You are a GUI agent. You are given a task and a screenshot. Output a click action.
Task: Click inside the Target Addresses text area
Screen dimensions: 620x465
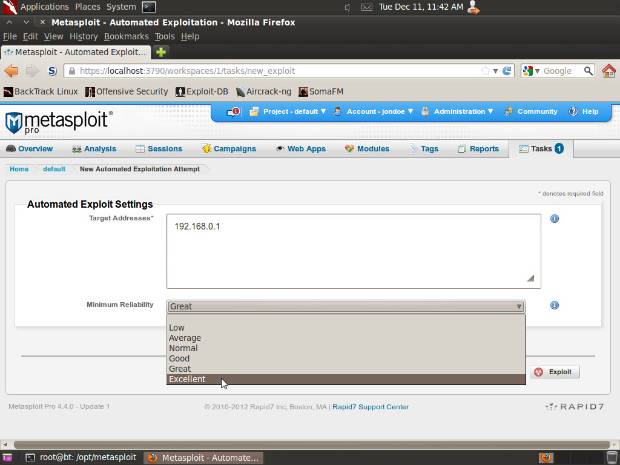[353, 251]
